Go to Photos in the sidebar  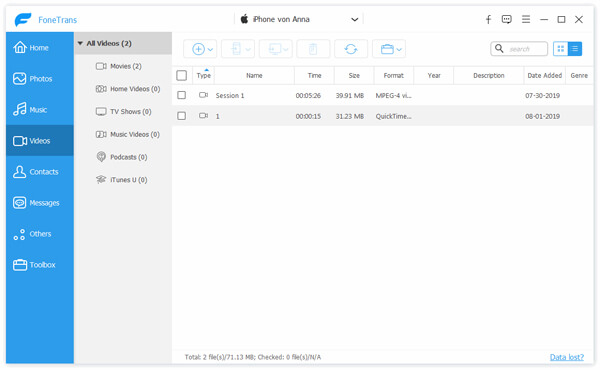pos(39,79)
